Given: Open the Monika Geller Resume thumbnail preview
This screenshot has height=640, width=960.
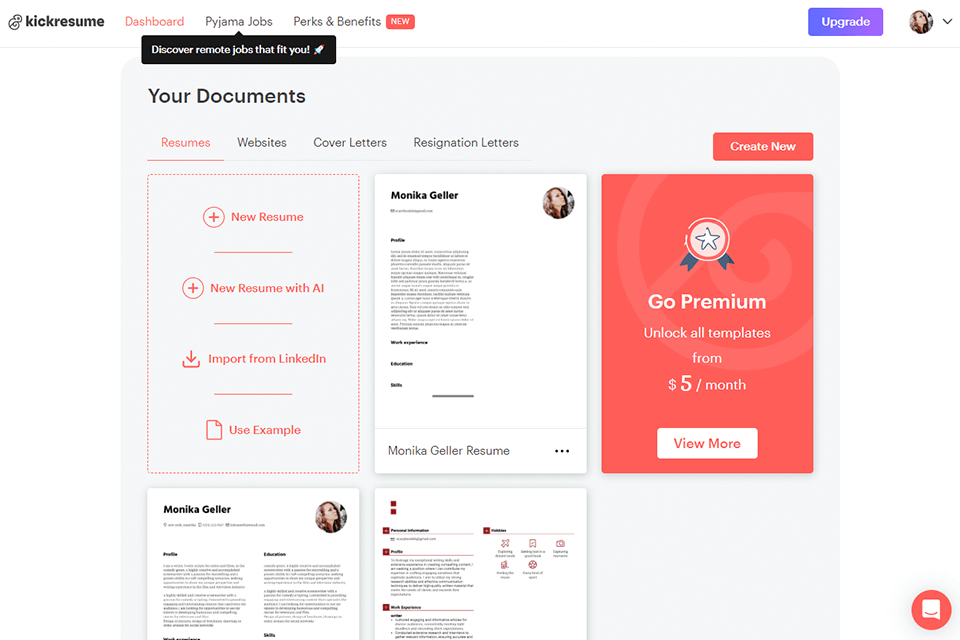Looking at the screenshot, I should pos(481,301).
